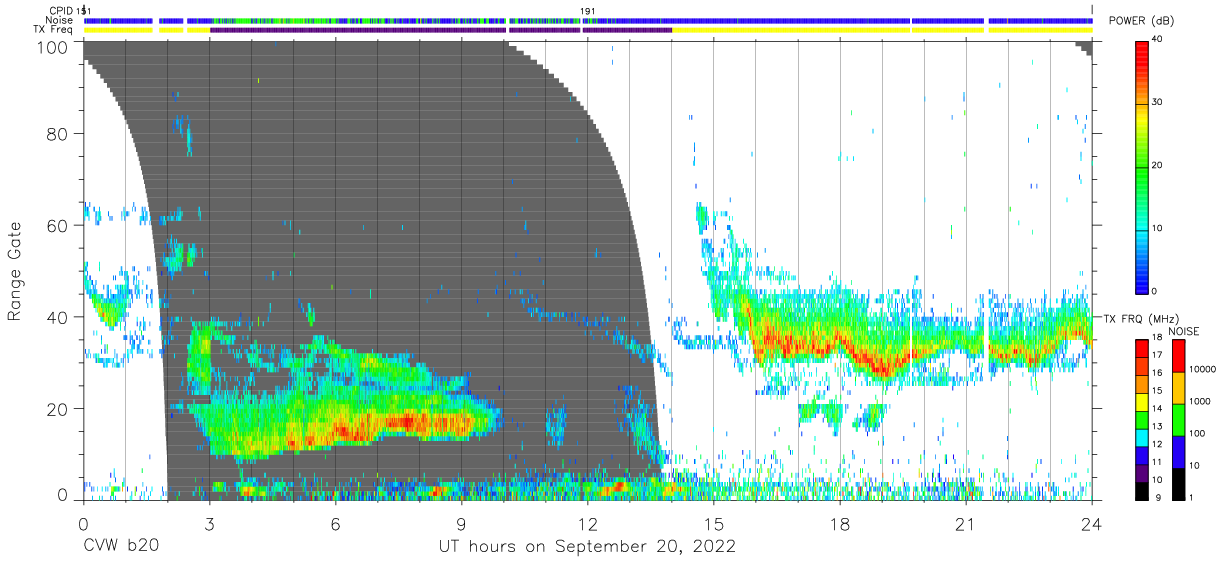Click the 'Range Gate' y-axis title
The height and width of the screenshot is (567, 1228).
pos(16,271)
